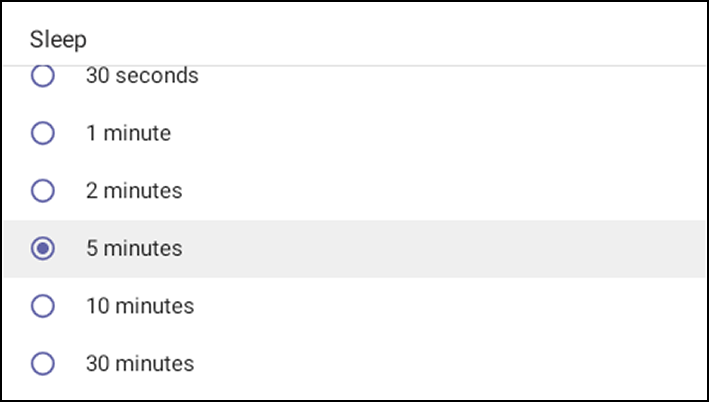Click the header area right of Sleep title
Viewport: 709px width, 402px height.
click(x=400, y=40)
